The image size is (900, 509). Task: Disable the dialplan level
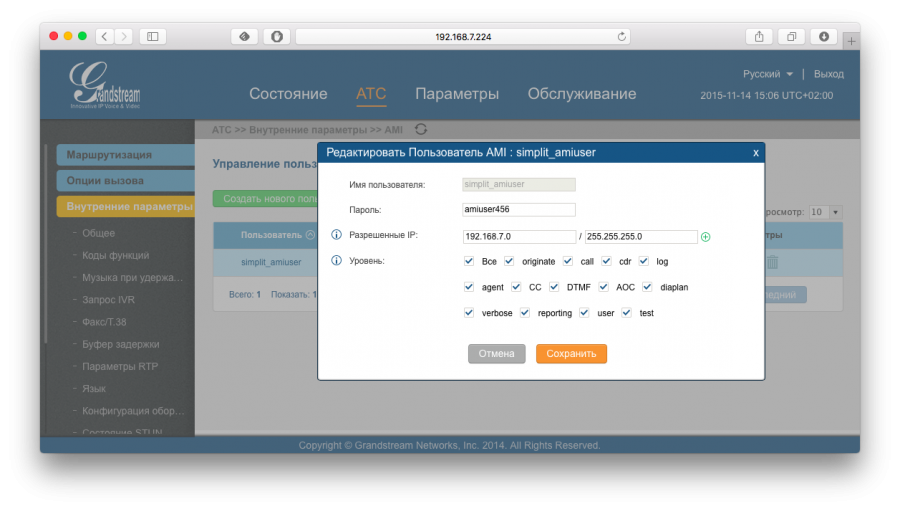point(647,287)
